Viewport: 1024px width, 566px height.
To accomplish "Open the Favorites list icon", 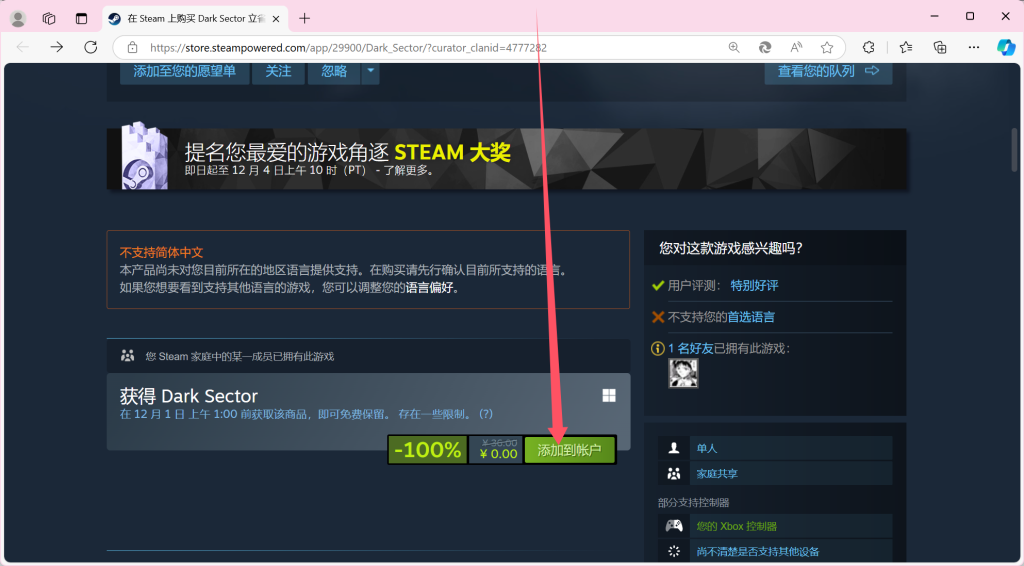I will 906,47.
